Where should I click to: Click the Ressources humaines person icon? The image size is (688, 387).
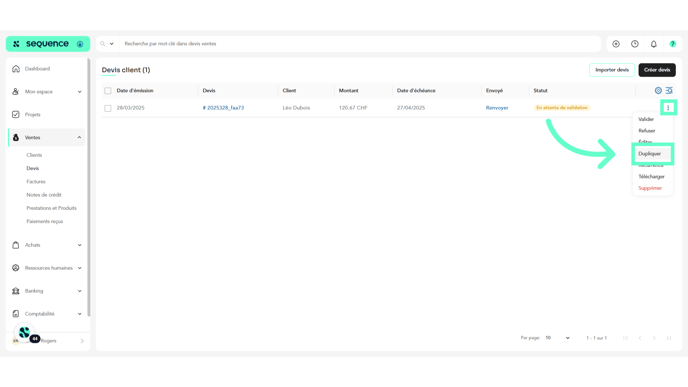coord(16,268)
